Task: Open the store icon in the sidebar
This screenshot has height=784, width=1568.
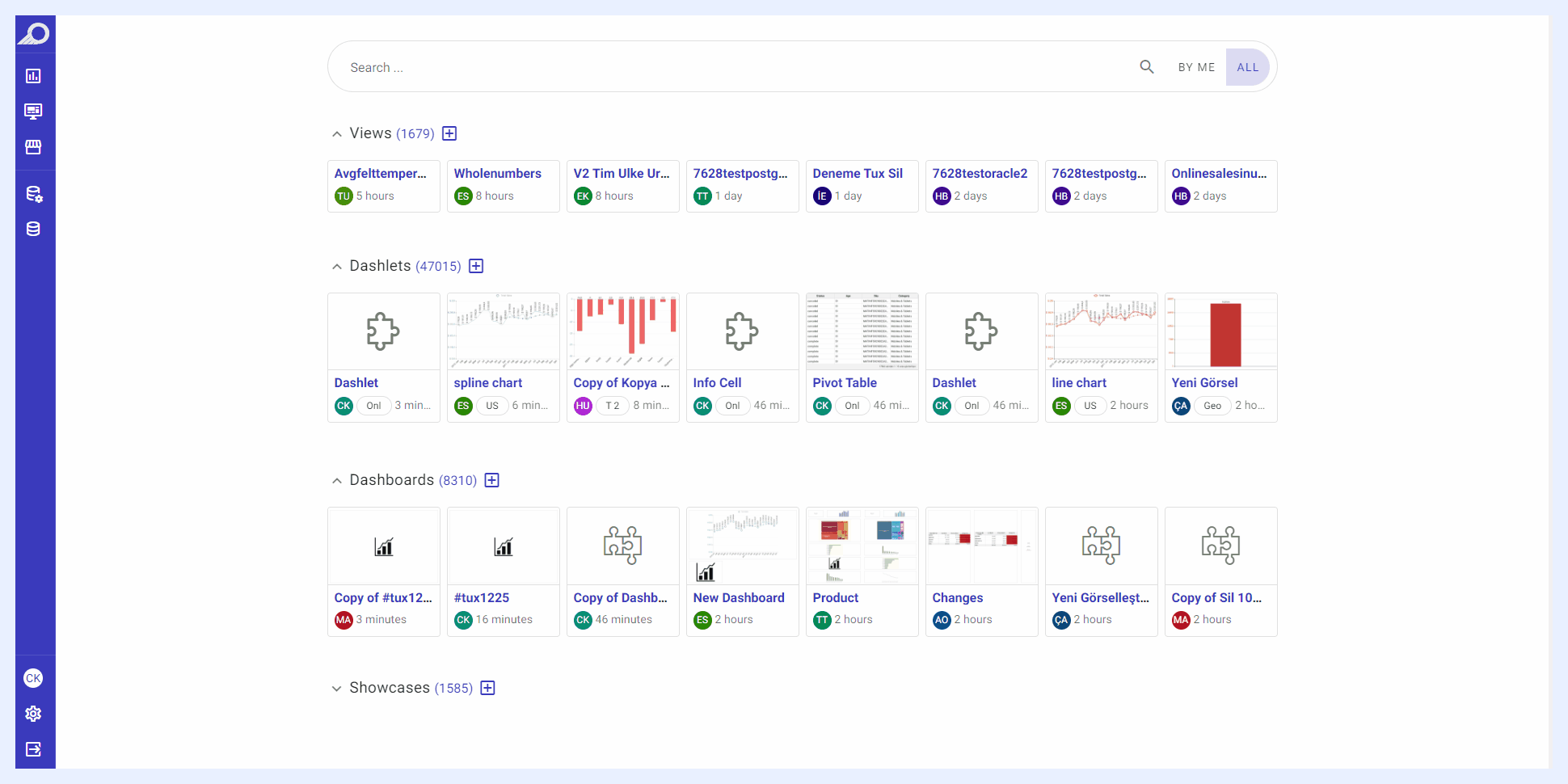Action: tap(33, 147)
